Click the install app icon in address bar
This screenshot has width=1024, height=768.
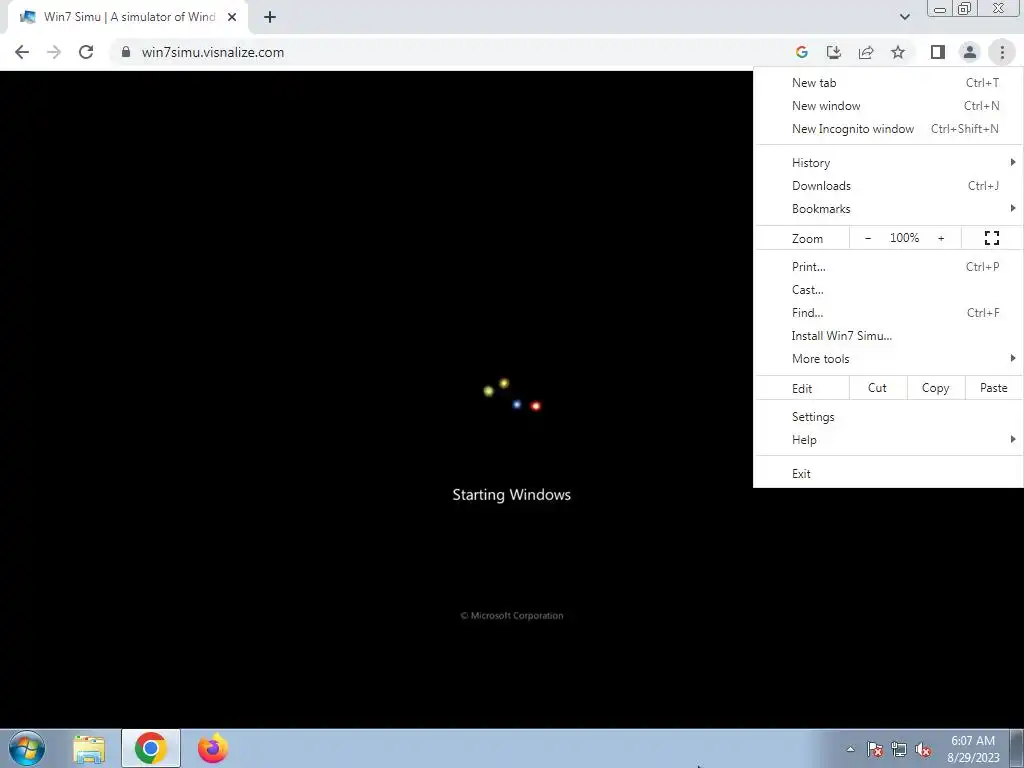point(834,52)
